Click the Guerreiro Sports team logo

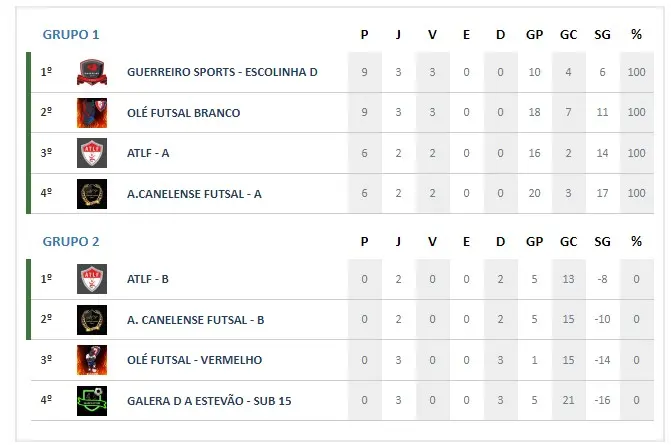[x=92, y=72]
